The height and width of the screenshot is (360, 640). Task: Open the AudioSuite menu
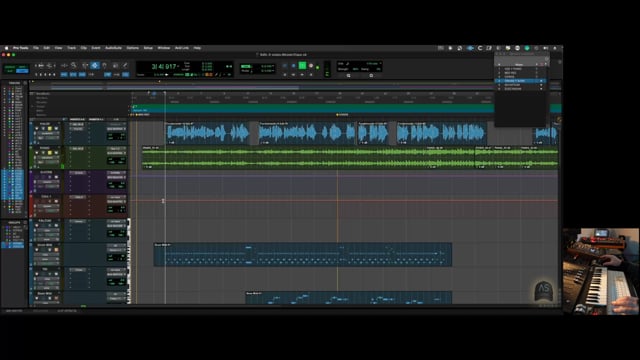click(113, 48)
